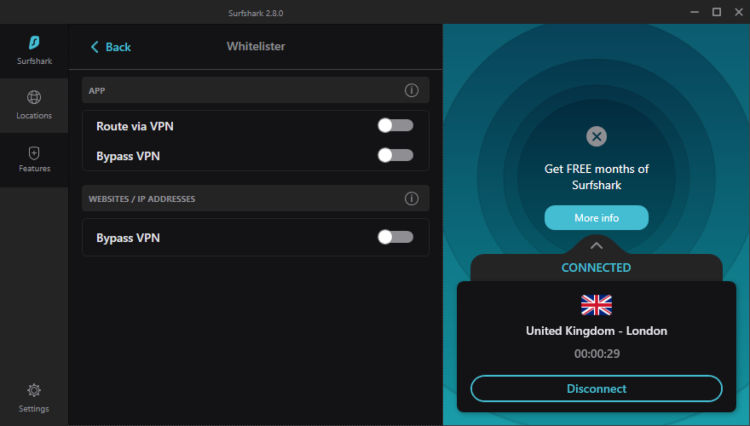Screen dimensions: 750x426
Task: Click the United Kingdom - London text
Action: pos(596,331)
